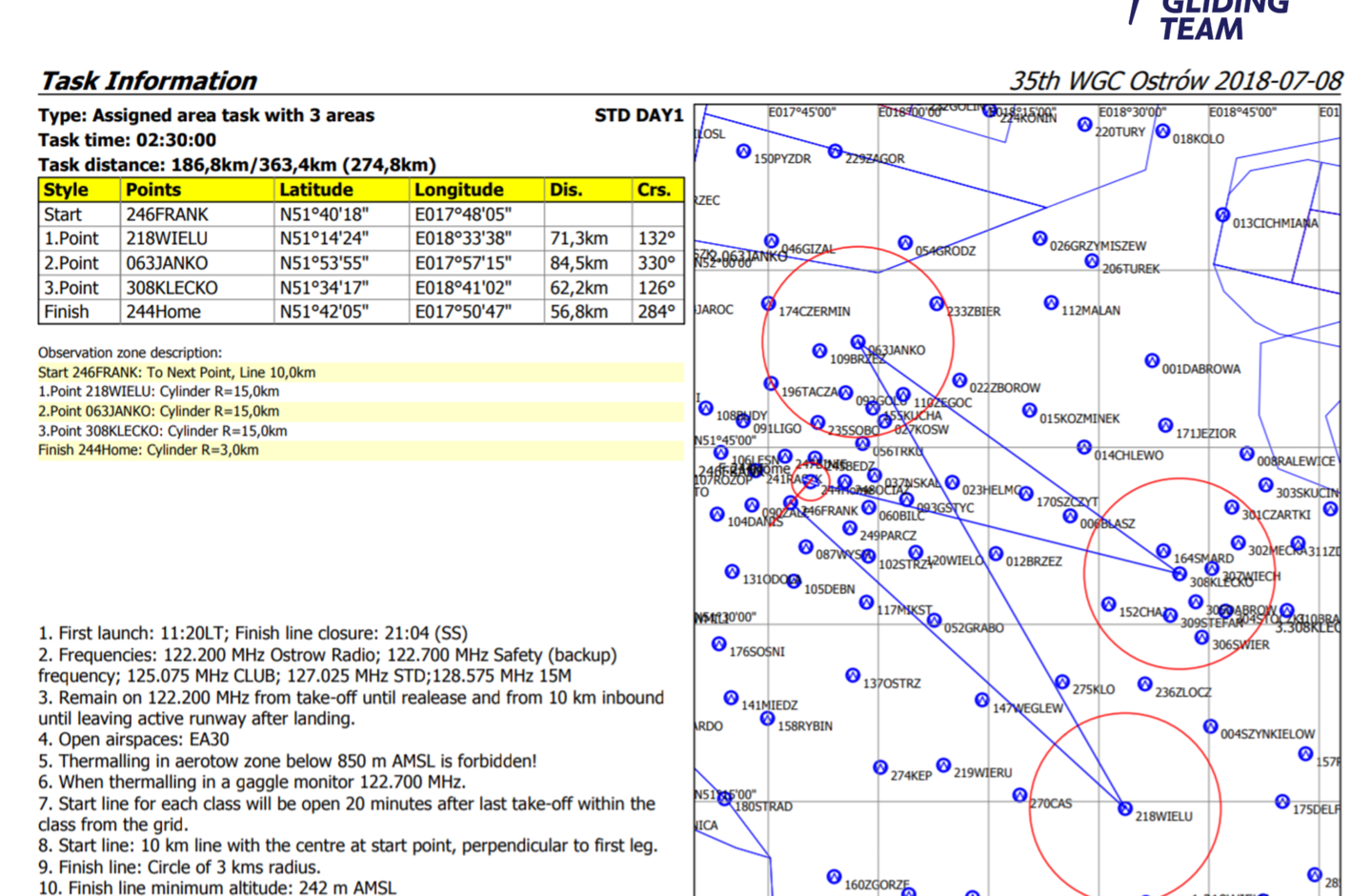The width and height of the screenshot is (1372, 896).
Task: Click the 244Home finish point cell
Action: [163, 312]
